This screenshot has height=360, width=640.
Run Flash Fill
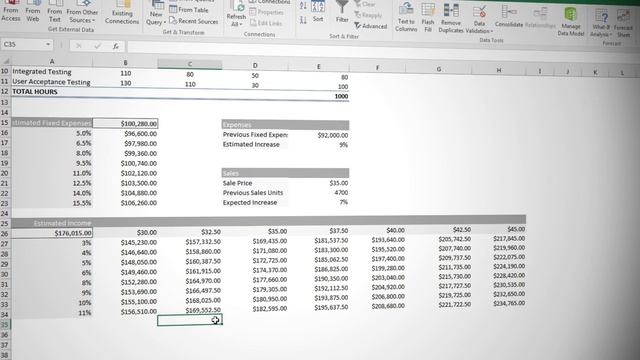pos(428,17)
